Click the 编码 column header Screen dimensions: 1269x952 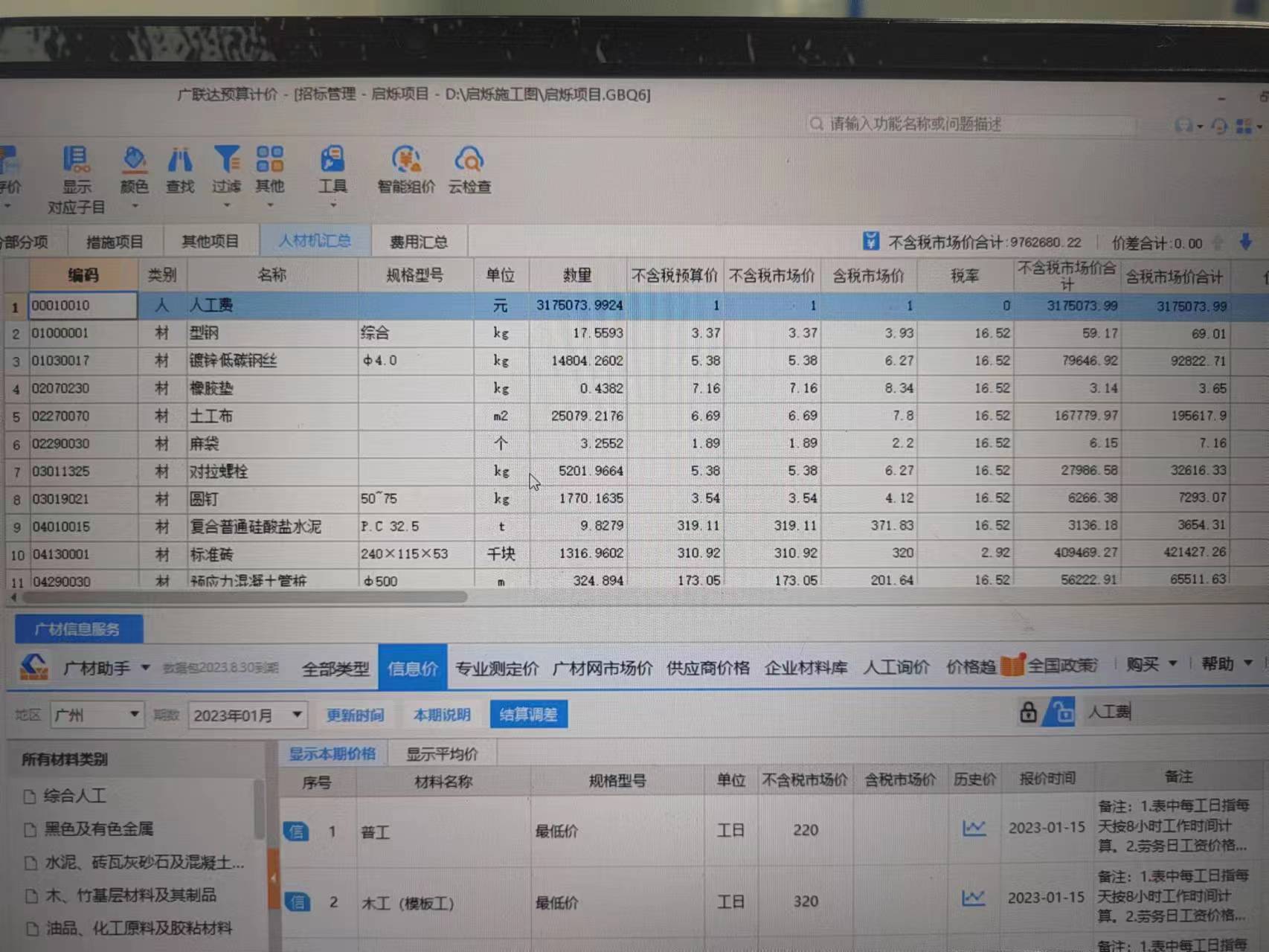click(x=83, y=275)
